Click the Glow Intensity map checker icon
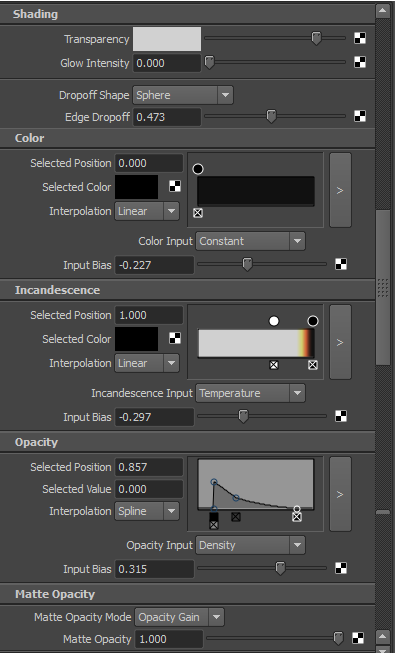Image resolution: width=395 pixels, height=653 pixels. [360, 62]
